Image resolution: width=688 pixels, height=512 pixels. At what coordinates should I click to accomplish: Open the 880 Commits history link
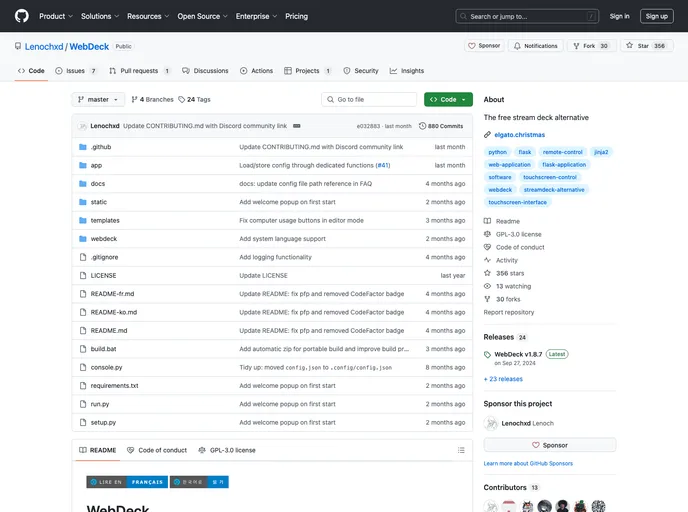441,126
